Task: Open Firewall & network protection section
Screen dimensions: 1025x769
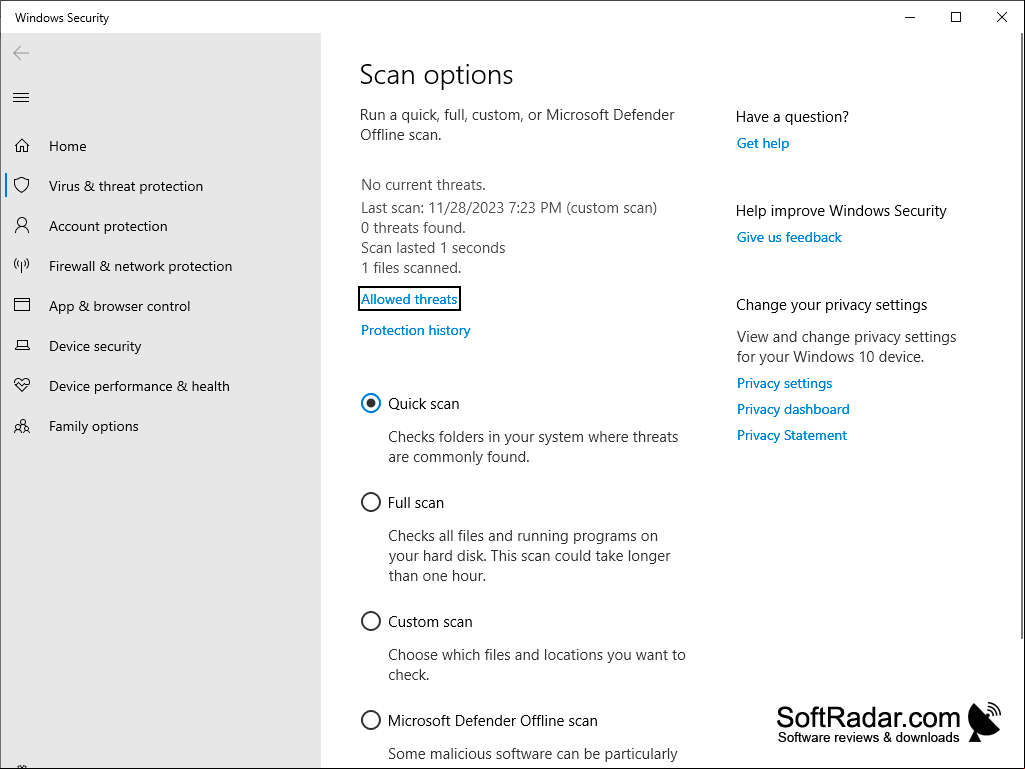Action: [x=141, y=266]
